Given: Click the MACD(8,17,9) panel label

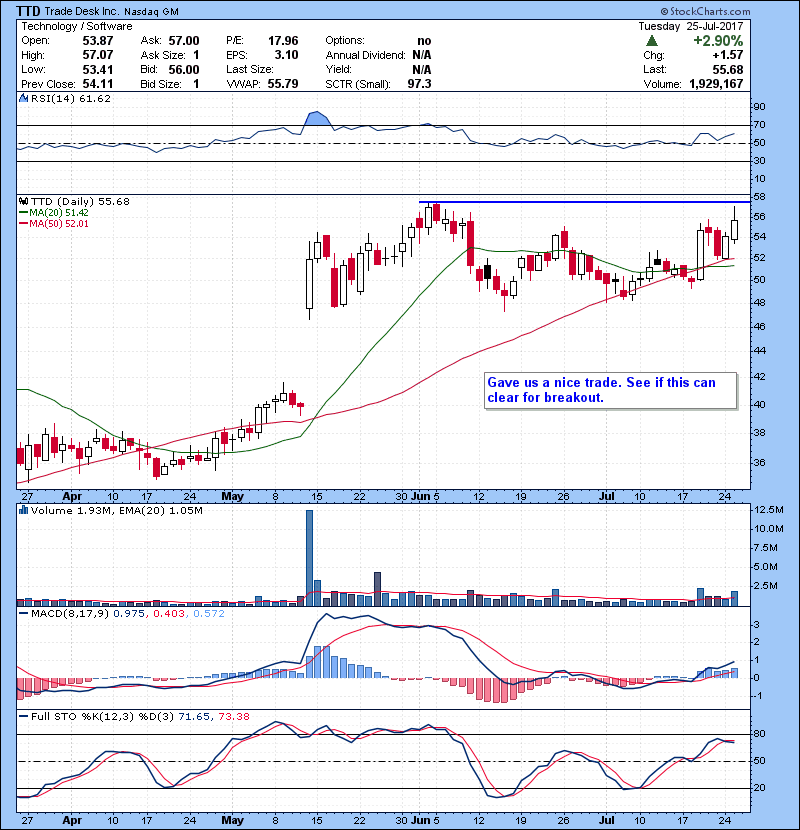Looking at the screenshot, I should (70, 614).
